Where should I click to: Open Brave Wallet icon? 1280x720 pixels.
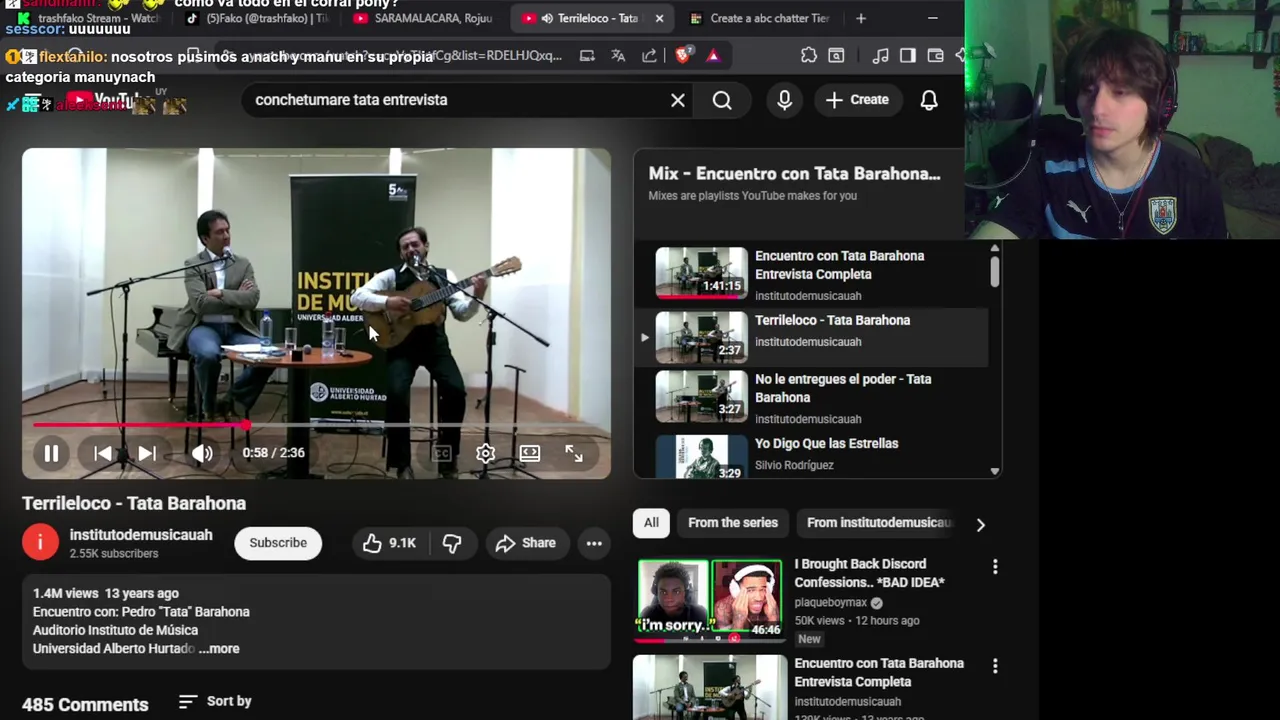(935, 56)
